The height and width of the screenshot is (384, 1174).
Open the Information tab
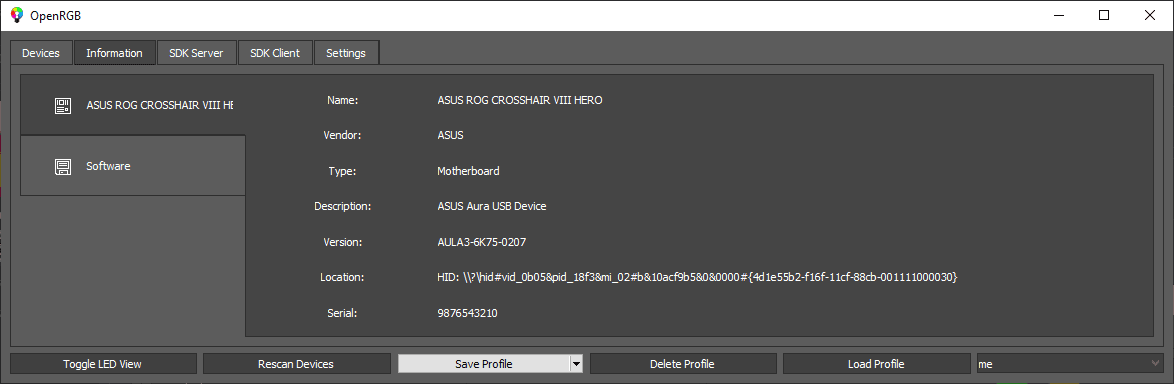115,53
